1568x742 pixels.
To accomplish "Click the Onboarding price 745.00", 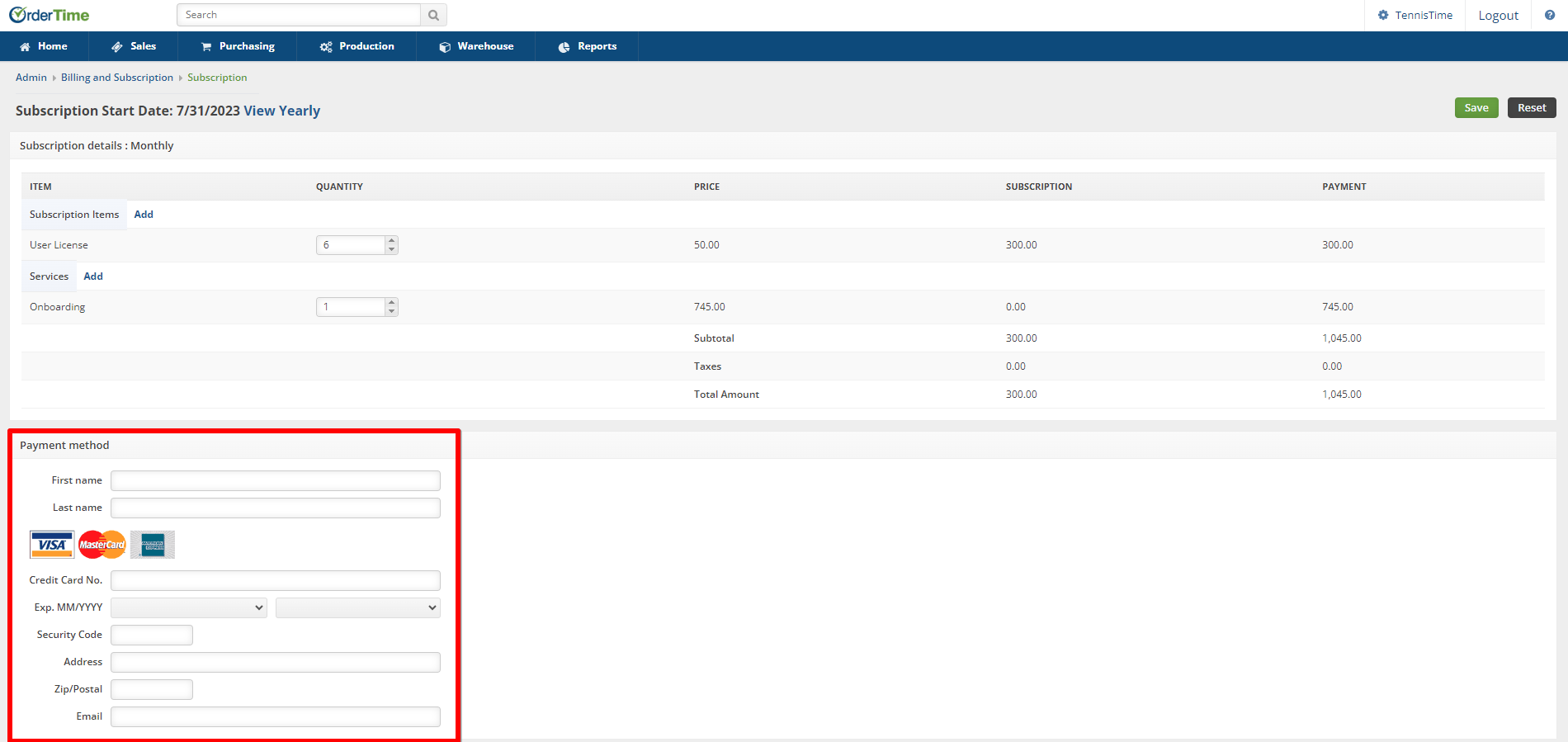I will (x=710, y=307).
